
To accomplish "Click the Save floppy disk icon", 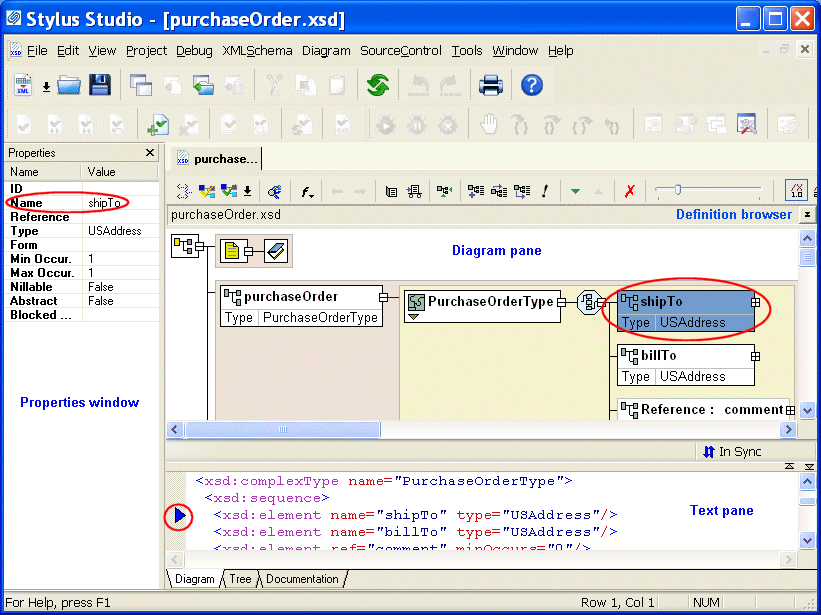I will tap(99, 86).
